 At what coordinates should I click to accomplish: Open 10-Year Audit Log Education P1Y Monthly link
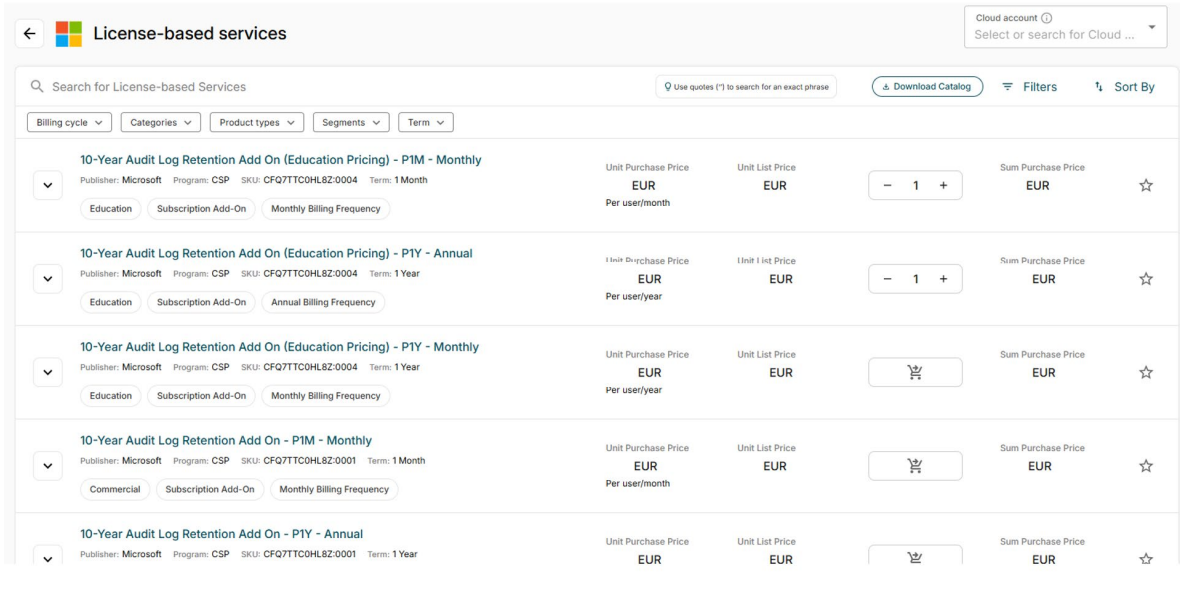coord(279,347)
